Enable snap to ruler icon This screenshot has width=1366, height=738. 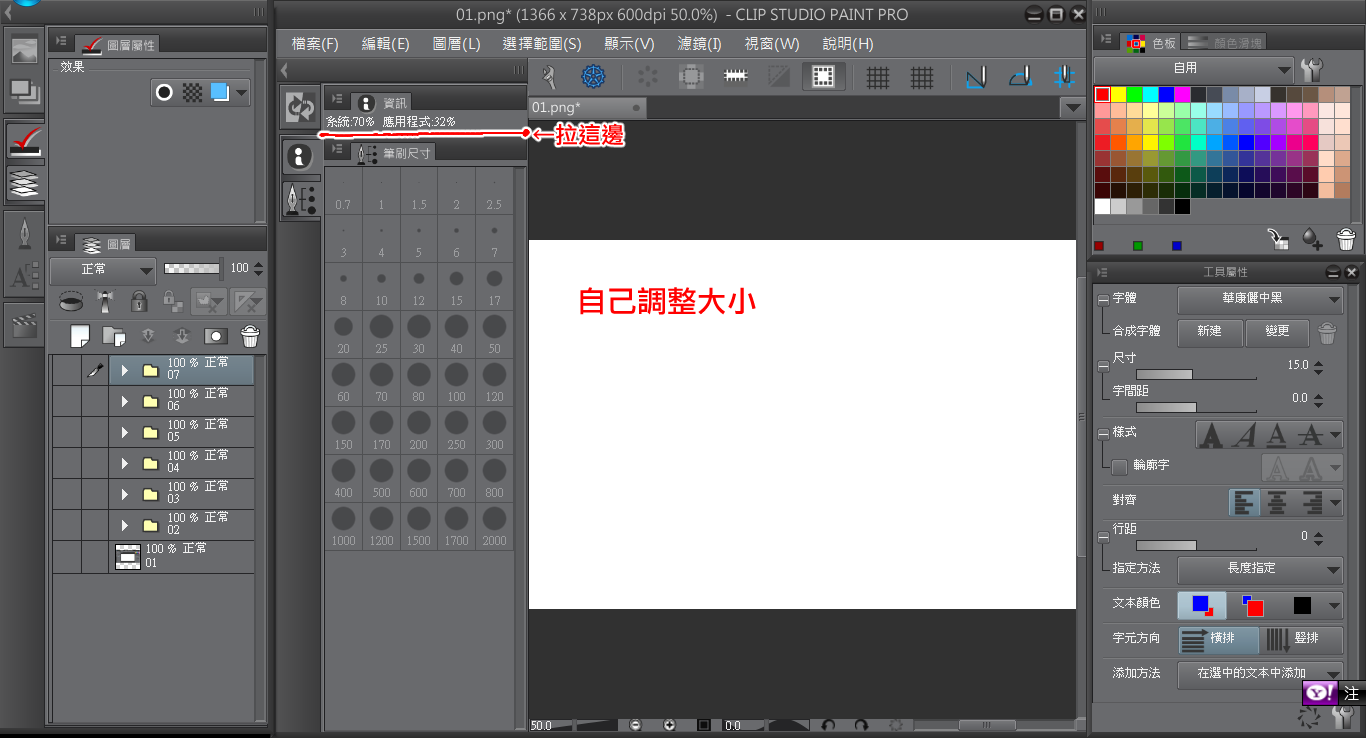point(976,77)
